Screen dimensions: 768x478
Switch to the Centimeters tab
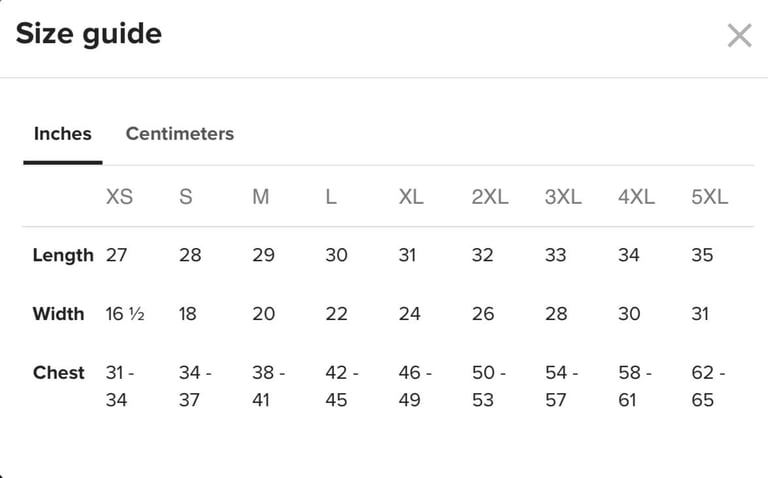180,133
